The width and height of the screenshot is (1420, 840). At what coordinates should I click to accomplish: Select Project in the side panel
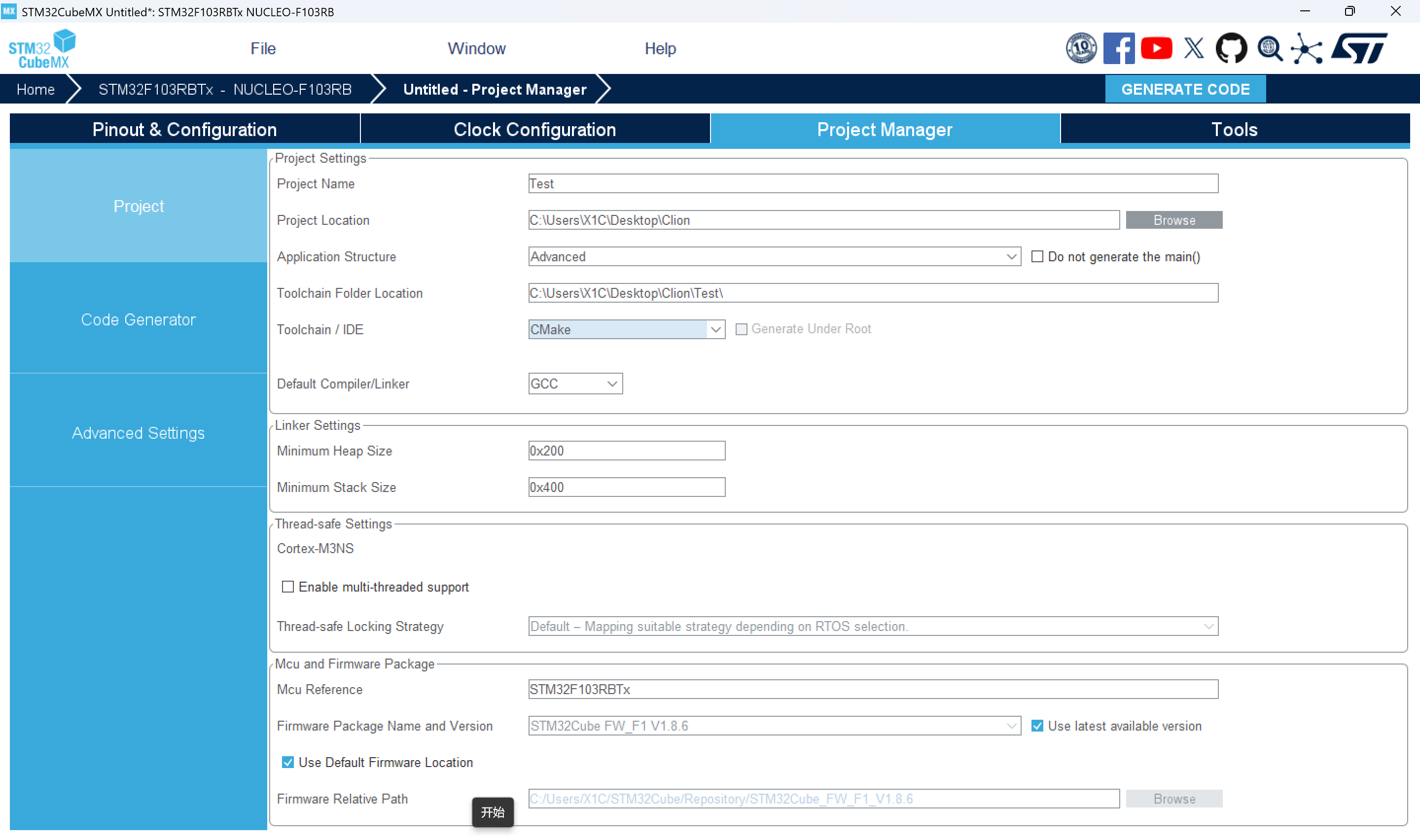point(138,206)
